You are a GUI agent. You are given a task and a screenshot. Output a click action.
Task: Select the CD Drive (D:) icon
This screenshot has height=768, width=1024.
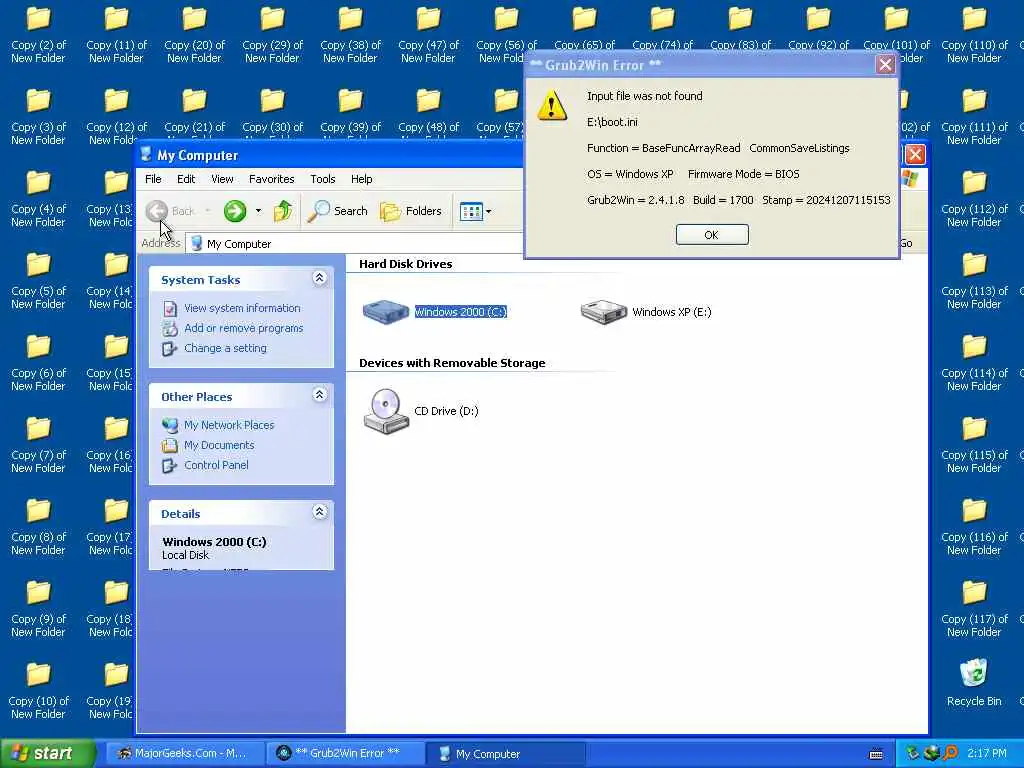click(x=386, y=411)
